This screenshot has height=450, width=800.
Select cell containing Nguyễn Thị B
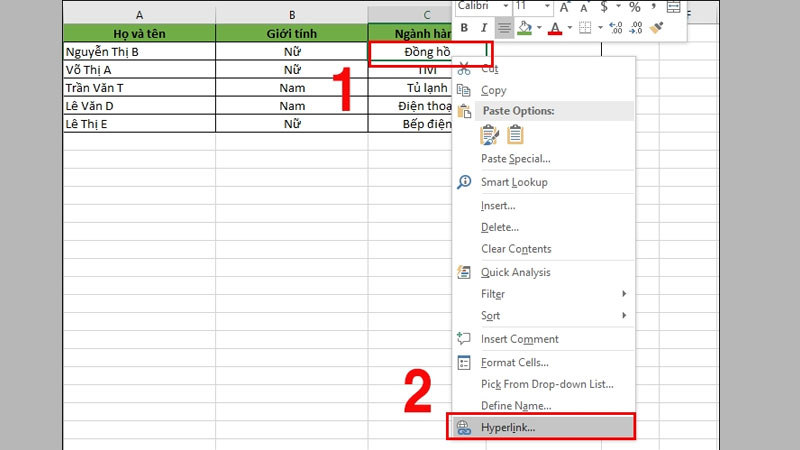tap(138, 51)
